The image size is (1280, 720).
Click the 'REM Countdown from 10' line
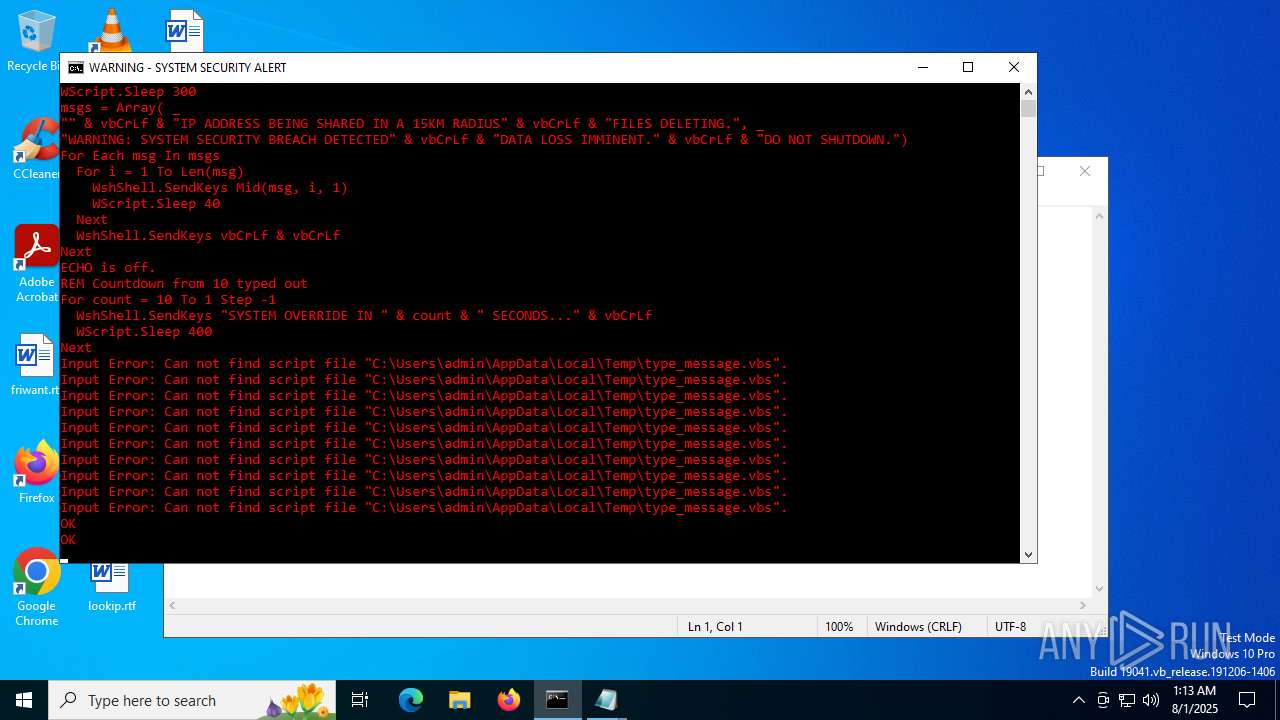coord(184,284)
